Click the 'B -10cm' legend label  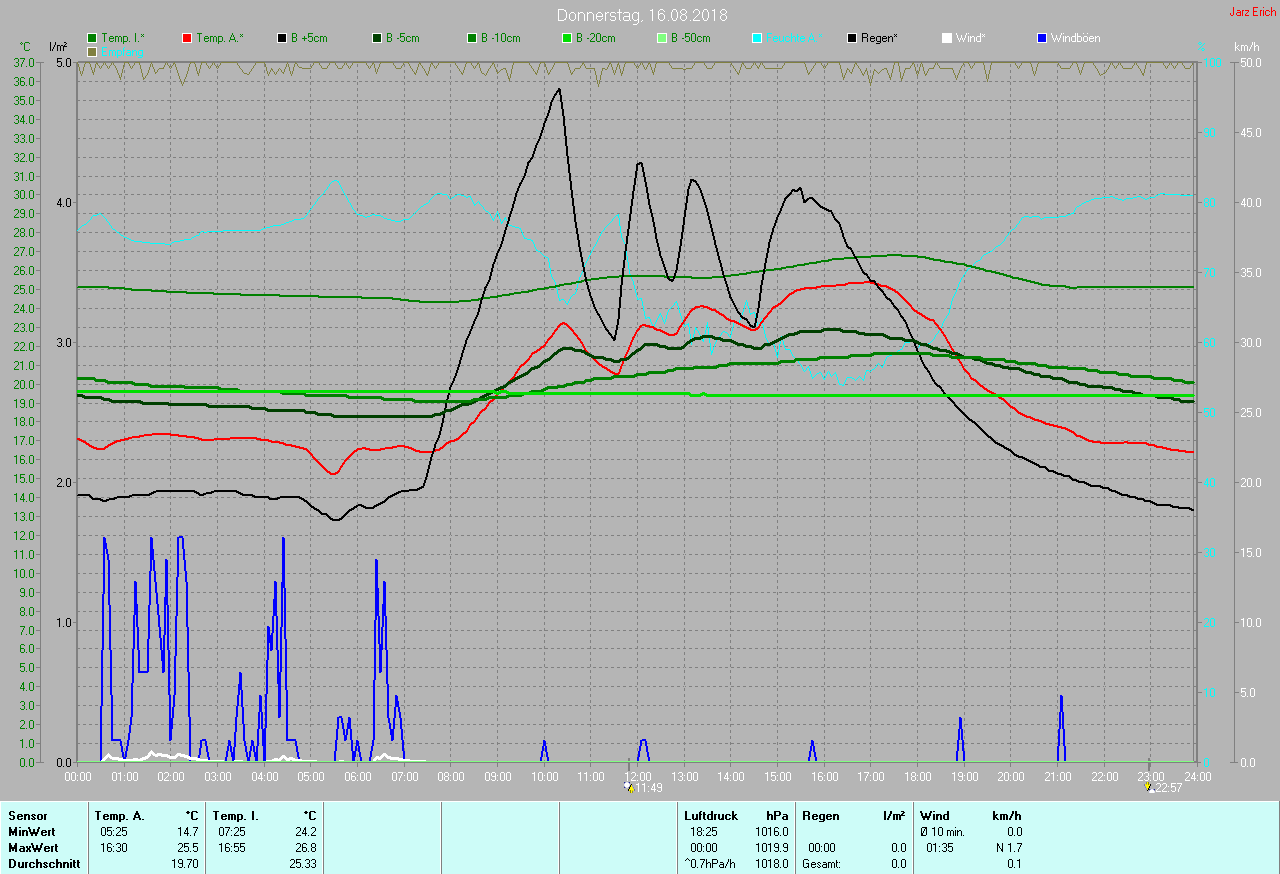pos(501,38)
